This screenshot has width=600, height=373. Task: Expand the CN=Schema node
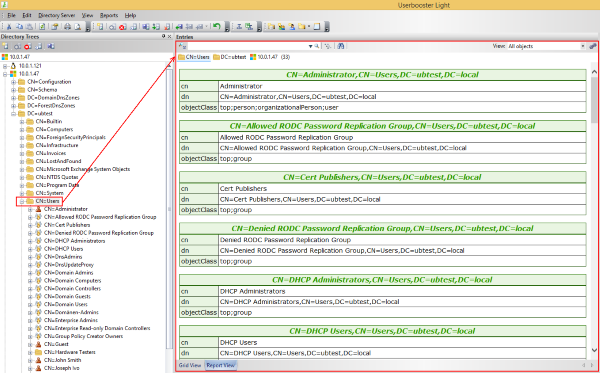coord(13,90)
